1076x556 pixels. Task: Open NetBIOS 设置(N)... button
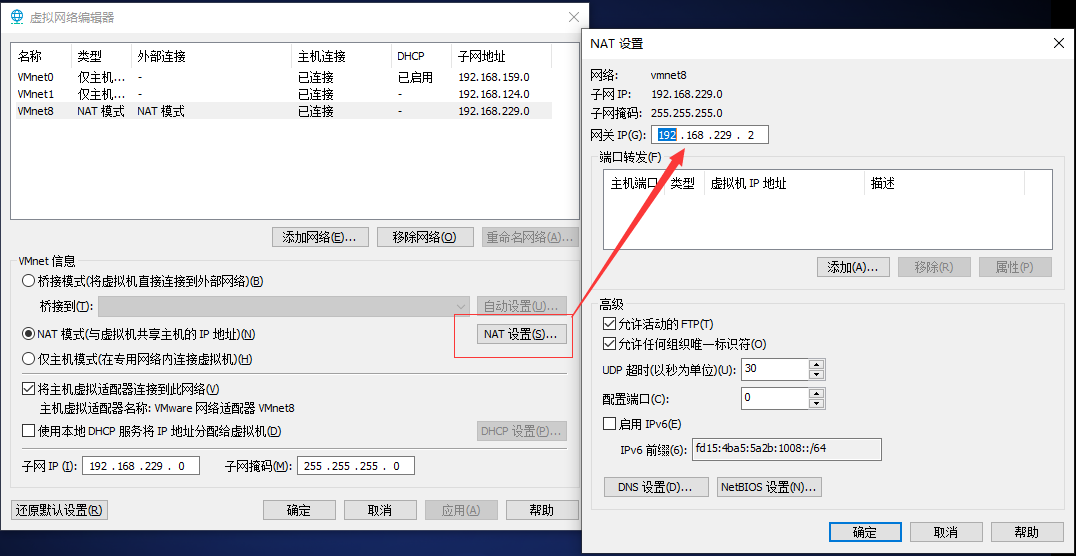click(x=769, y=487)
